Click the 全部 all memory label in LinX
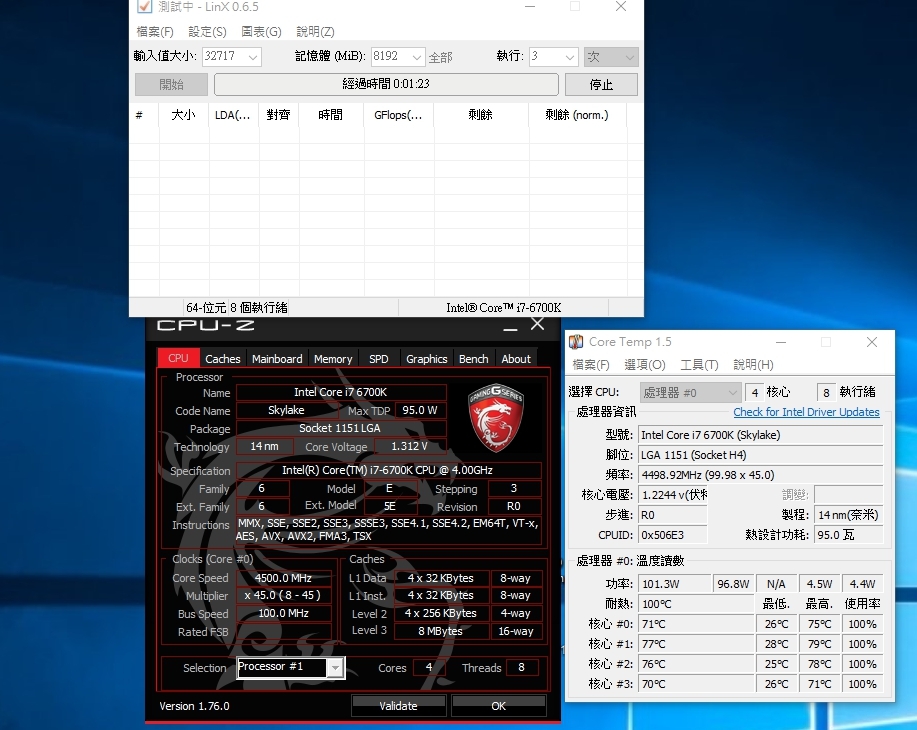Viewport: 917px width, 730px height. [440, 57]
